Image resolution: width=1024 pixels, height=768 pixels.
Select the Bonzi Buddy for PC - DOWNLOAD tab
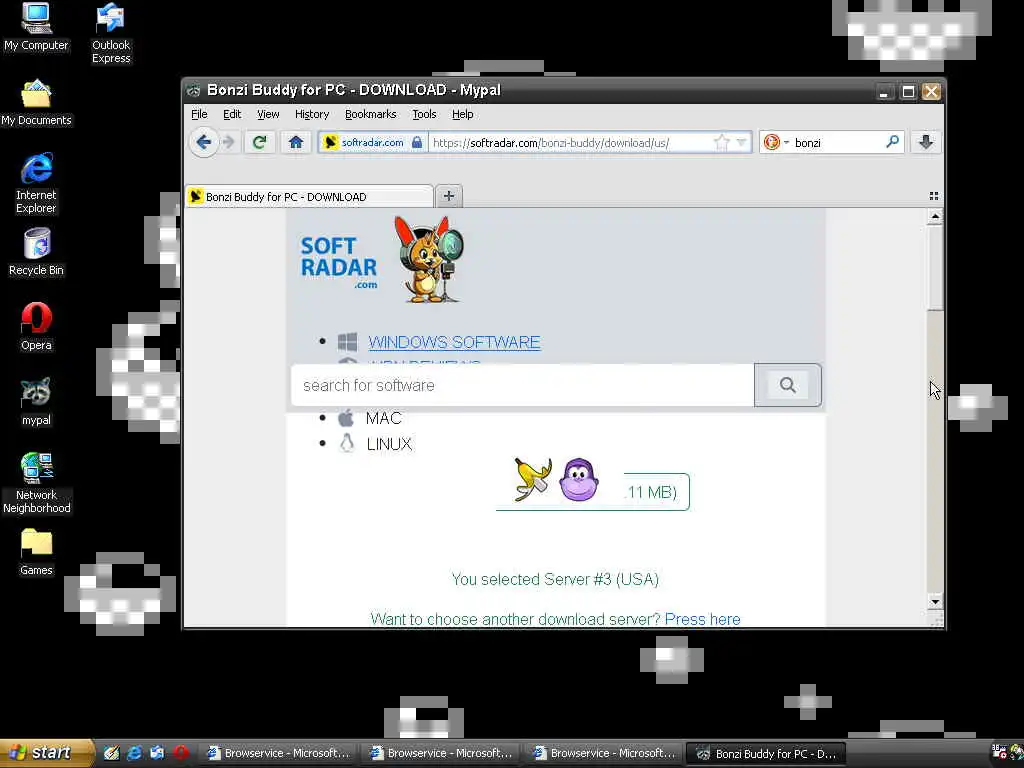[x=310, y=197]
